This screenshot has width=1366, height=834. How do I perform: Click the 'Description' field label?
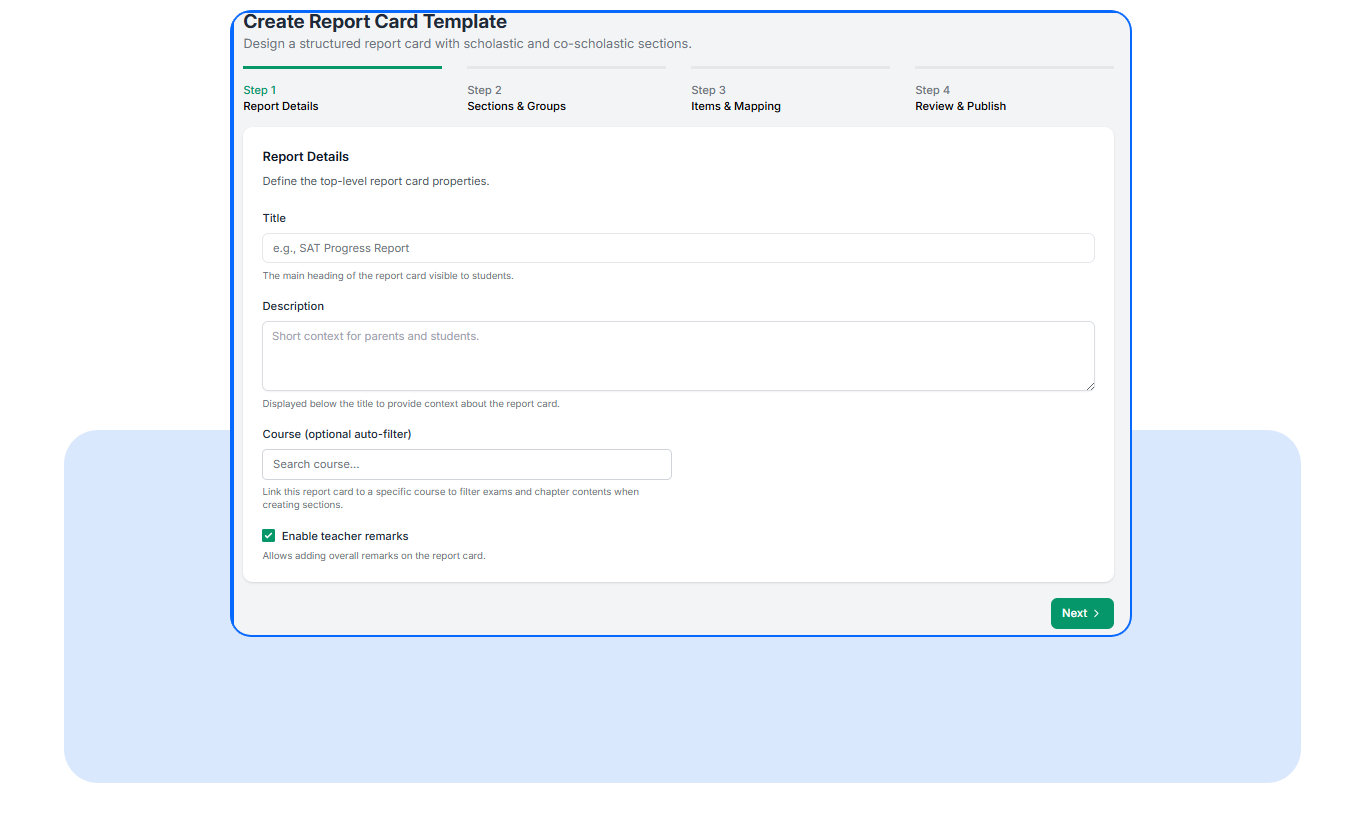point(293,306)
